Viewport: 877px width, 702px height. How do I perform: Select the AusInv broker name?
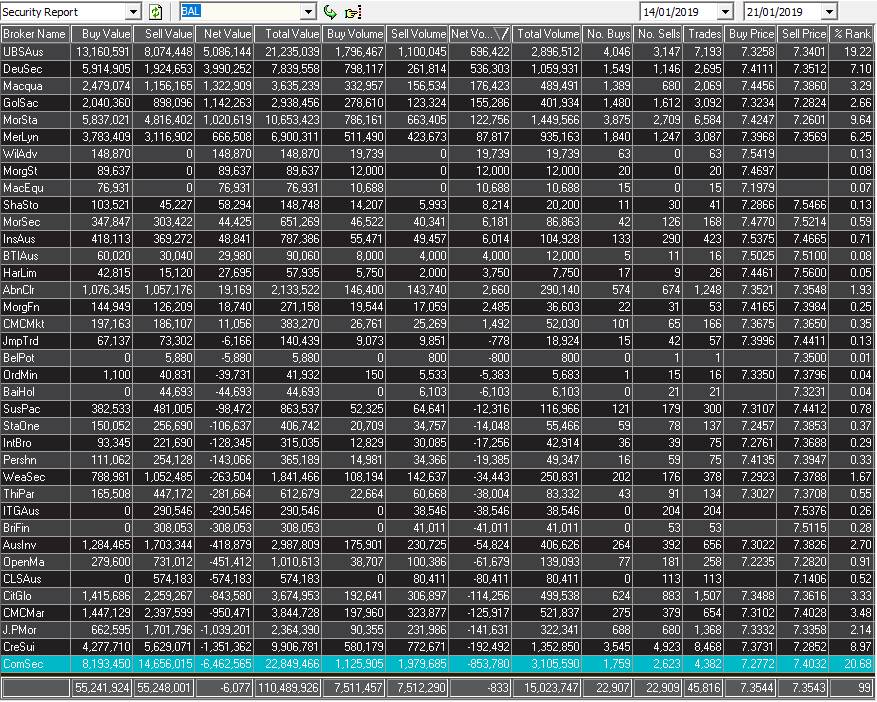pyautogui.click(x=20, y=545)
